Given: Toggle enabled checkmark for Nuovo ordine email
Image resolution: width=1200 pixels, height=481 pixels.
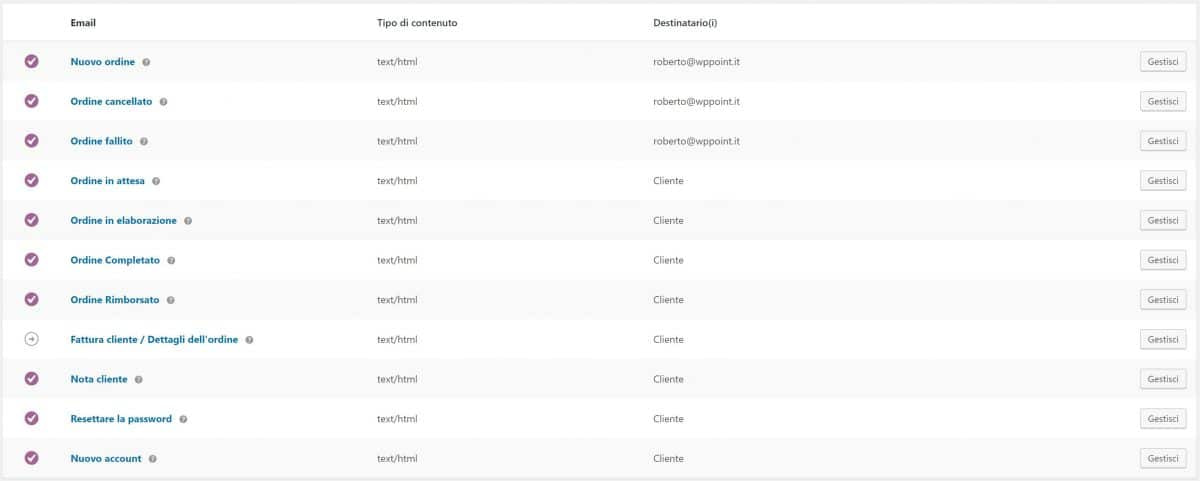Looking at the screenshot, I should (x=31, y=62).
